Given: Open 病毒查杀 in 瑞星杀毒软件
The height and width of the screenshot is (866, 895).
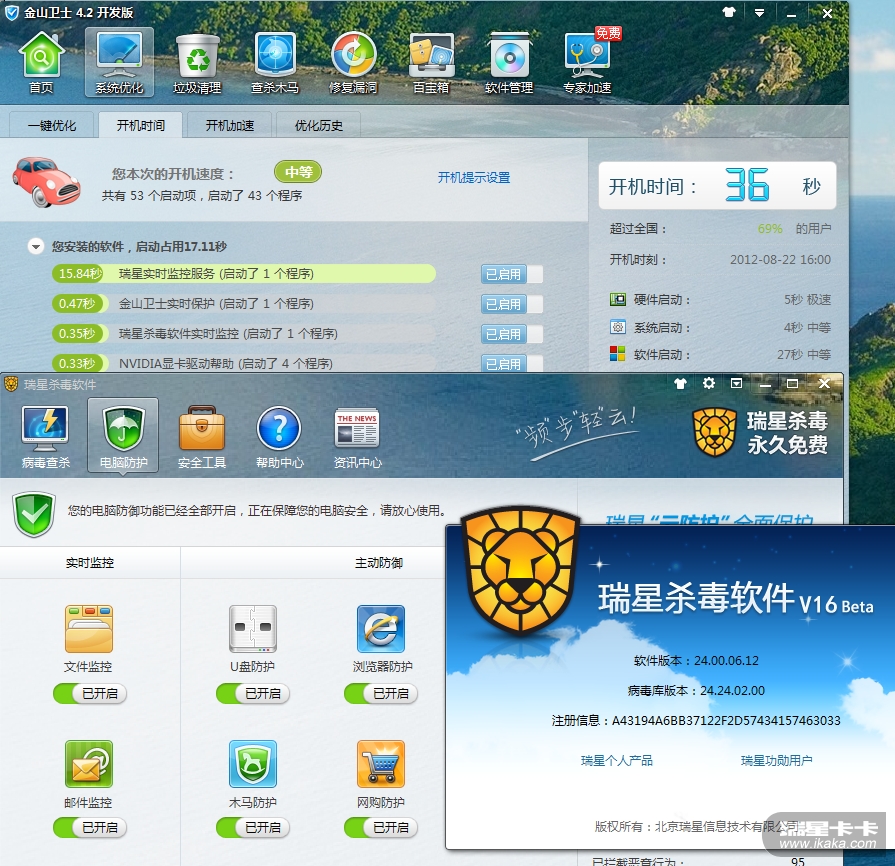Looking at the screenshot, I should point(46,437).
